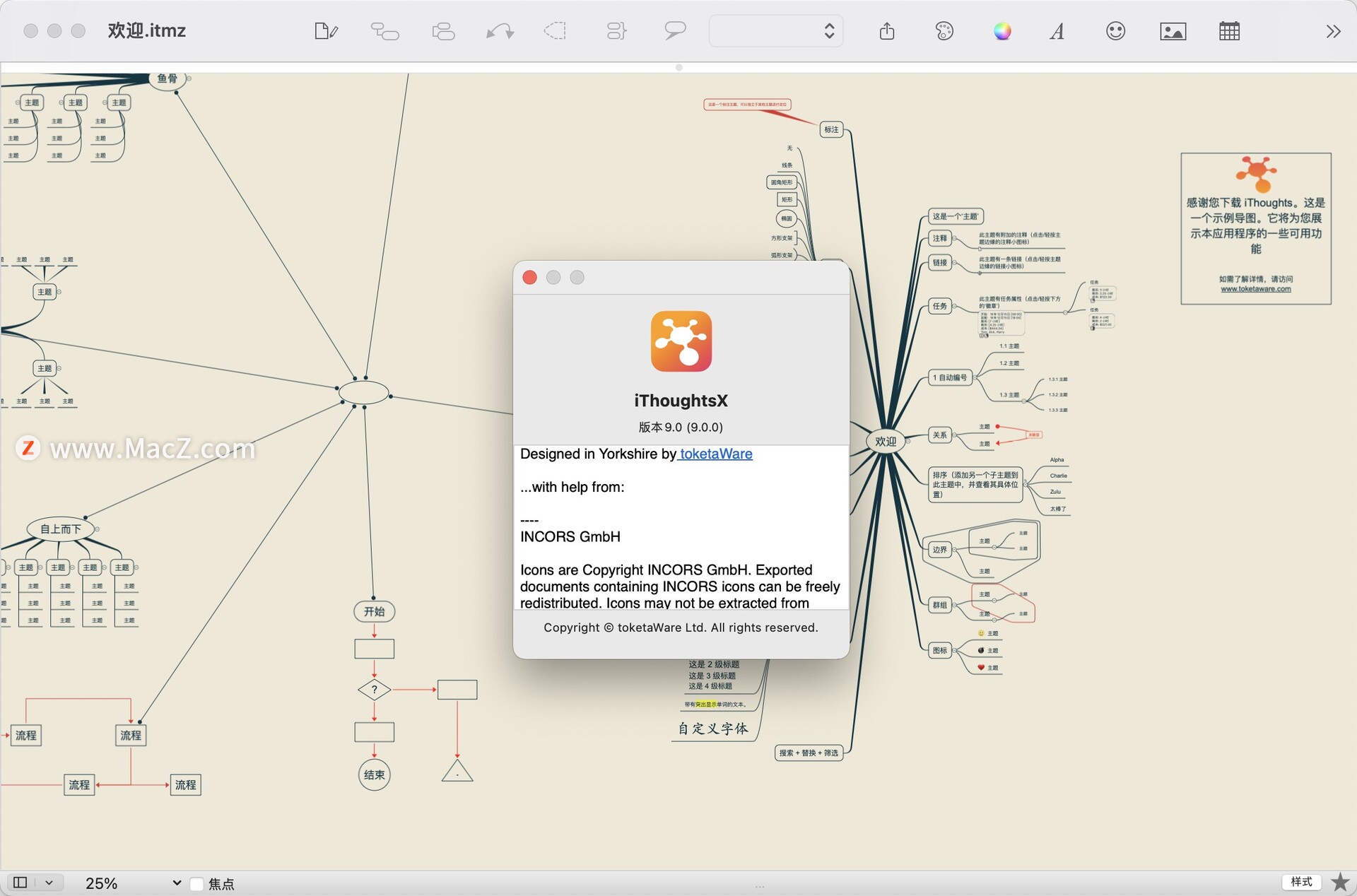Click the 样式 style button
Viewport: 1357px width, 896px height.
(x=1301, y=882)
